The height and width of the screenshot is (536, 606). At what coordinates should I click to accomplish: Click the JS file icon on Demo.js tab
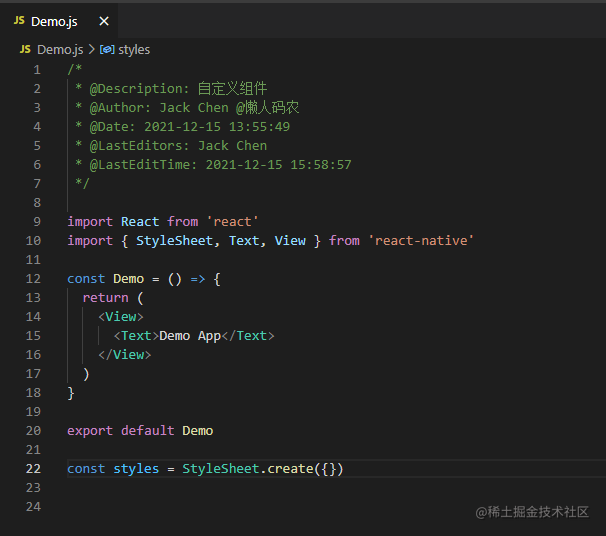click(x=19, y=21)
